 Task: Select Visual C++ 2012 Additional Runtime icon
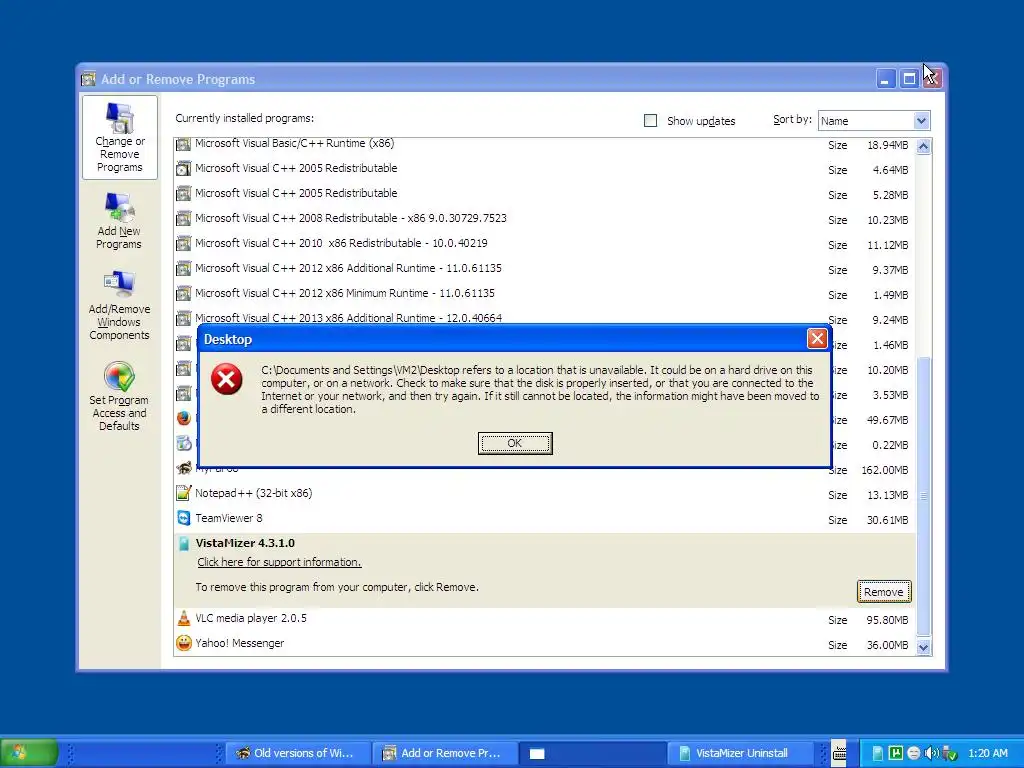184,268
